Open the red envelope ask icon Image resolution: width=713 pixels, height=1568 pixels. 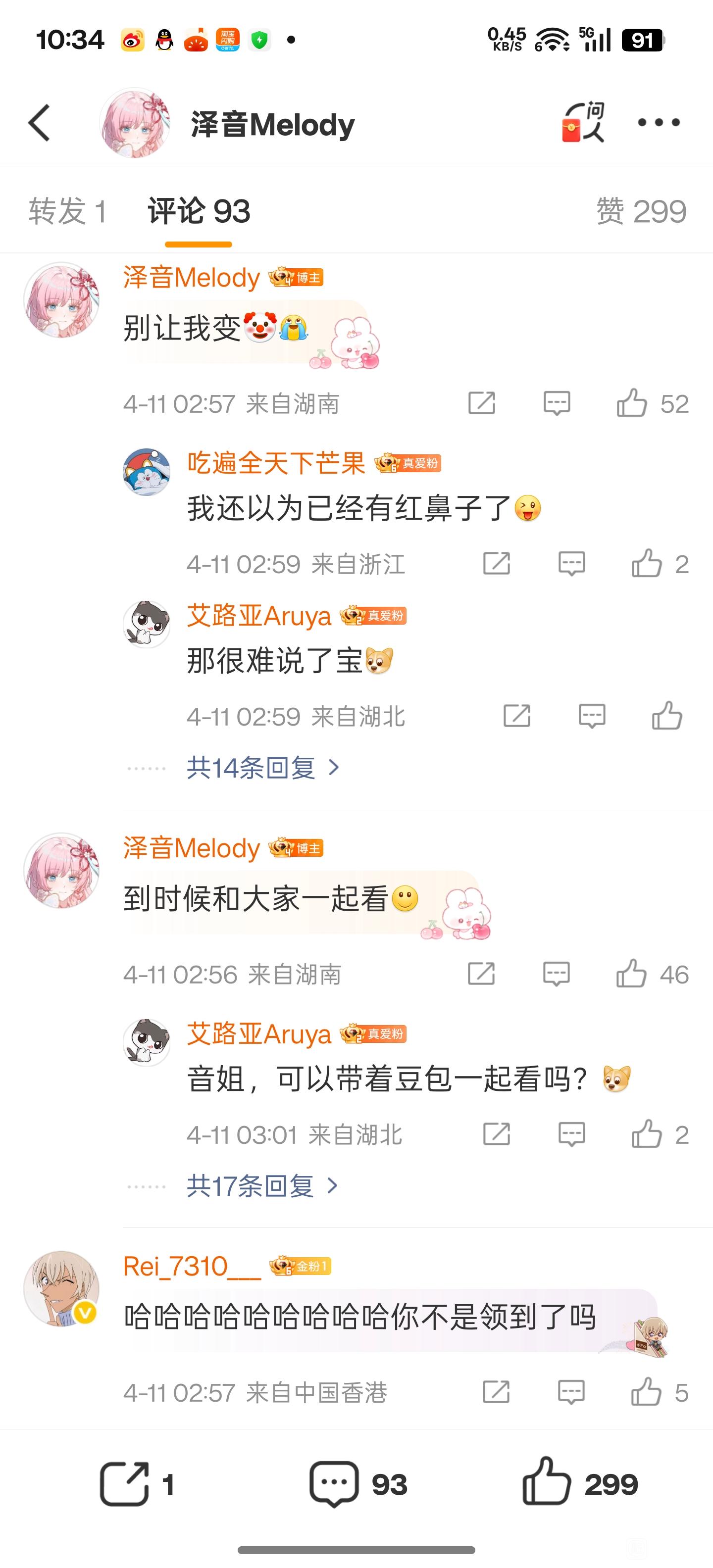tap(583, 122)
